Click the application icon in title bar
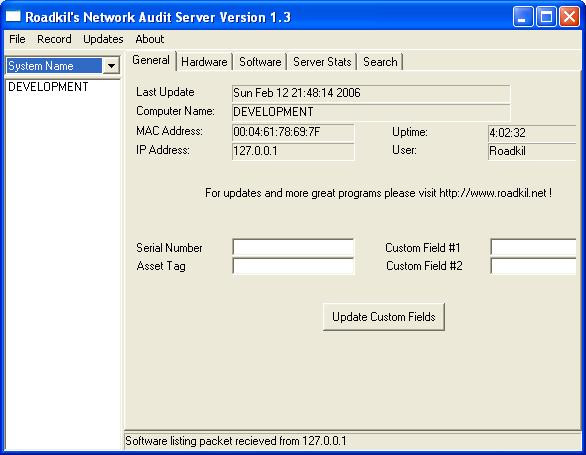 pos(13,16)
